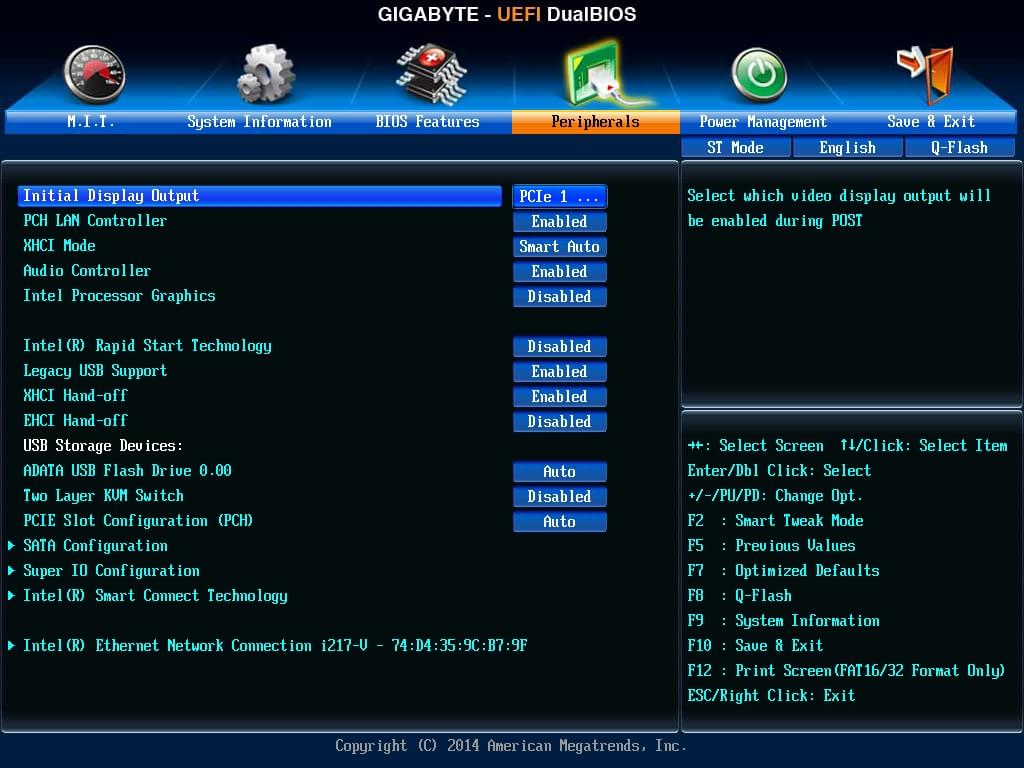Select the Audio Controller label
The width and height of the screenshot is (1024, 768).
pyautogui.click(x=87, y=270)
